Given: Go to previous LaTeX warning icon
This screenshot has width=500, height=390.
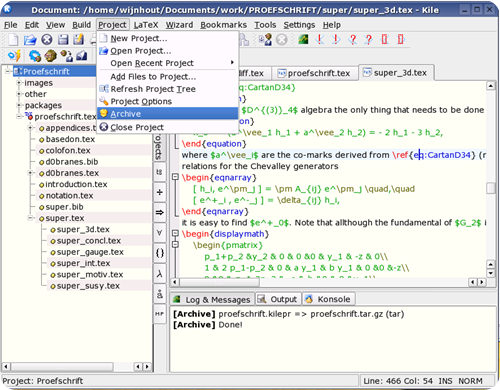Looking at the screenshot, I should point(352,40).
